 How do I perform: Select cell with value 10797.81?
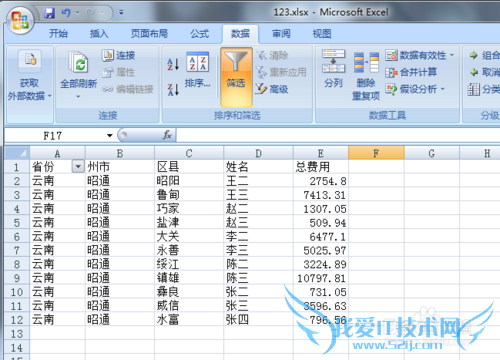point(321,278)
